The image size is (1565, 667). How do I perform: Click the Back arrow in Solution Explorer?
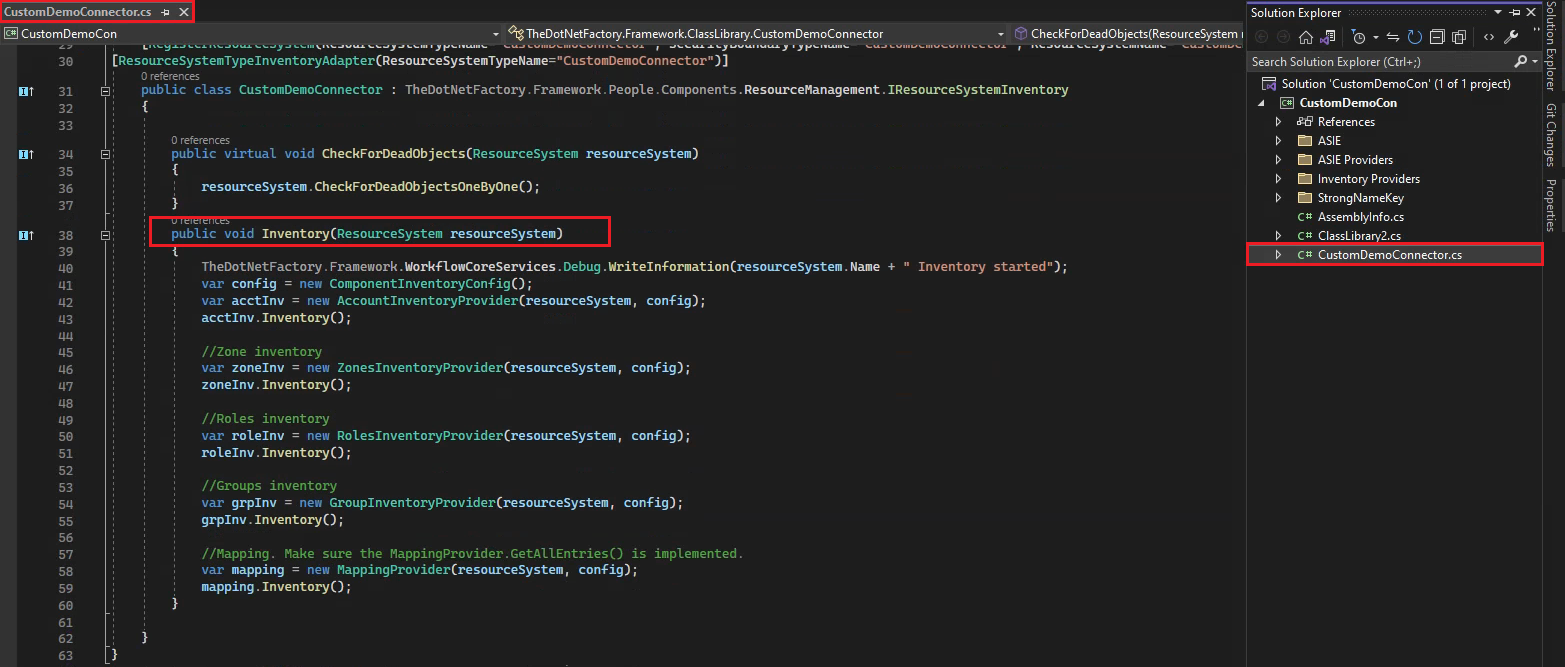click(x=1261, y=37)
